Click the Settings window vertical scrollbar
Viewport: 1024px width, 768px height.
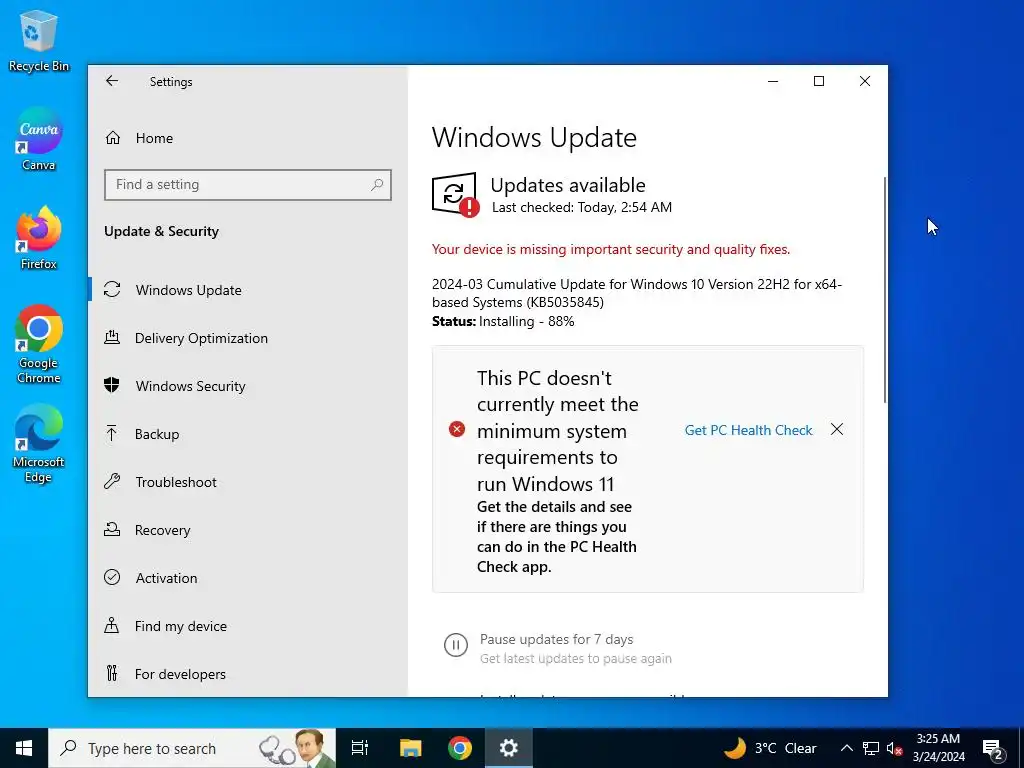click(885, 291)
